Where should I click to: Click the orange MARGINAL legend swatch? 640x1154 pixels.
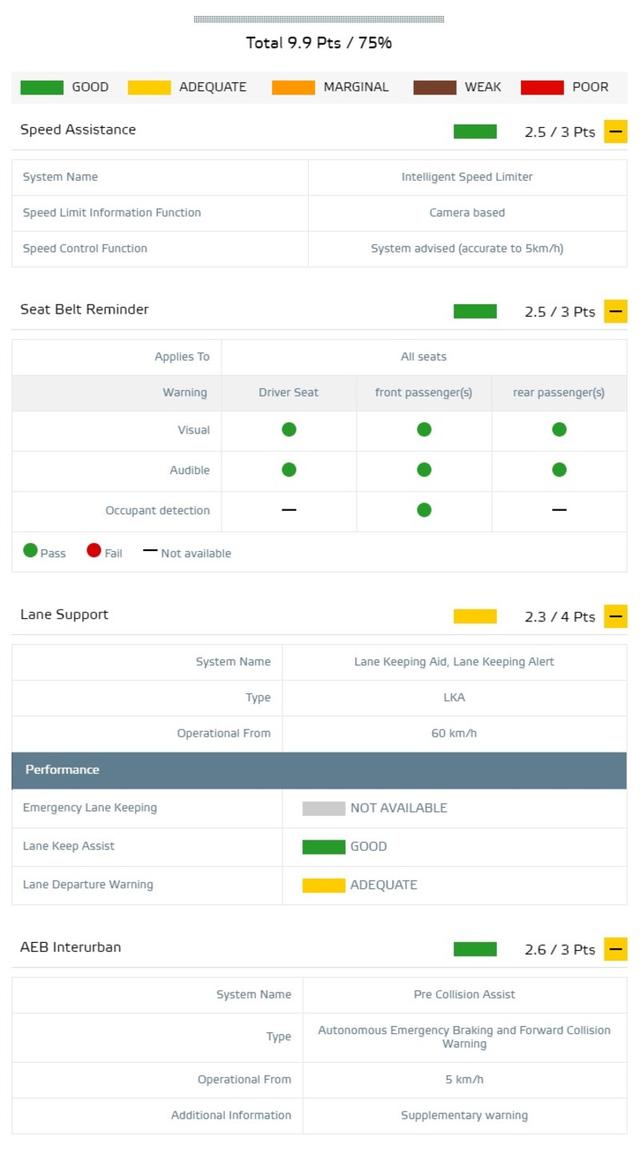(294, 88)
